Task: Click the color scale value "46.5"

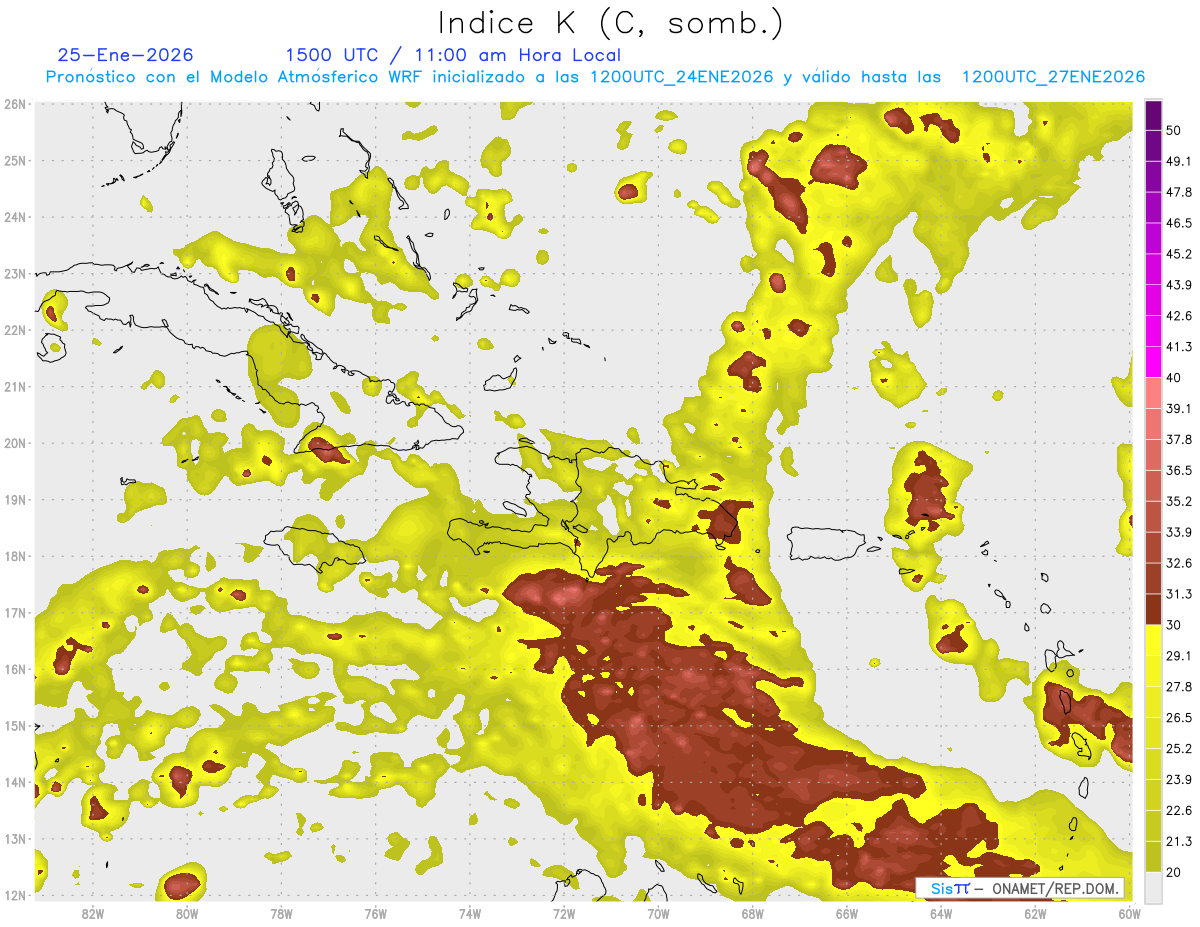Action: (x=1178, y=223)
